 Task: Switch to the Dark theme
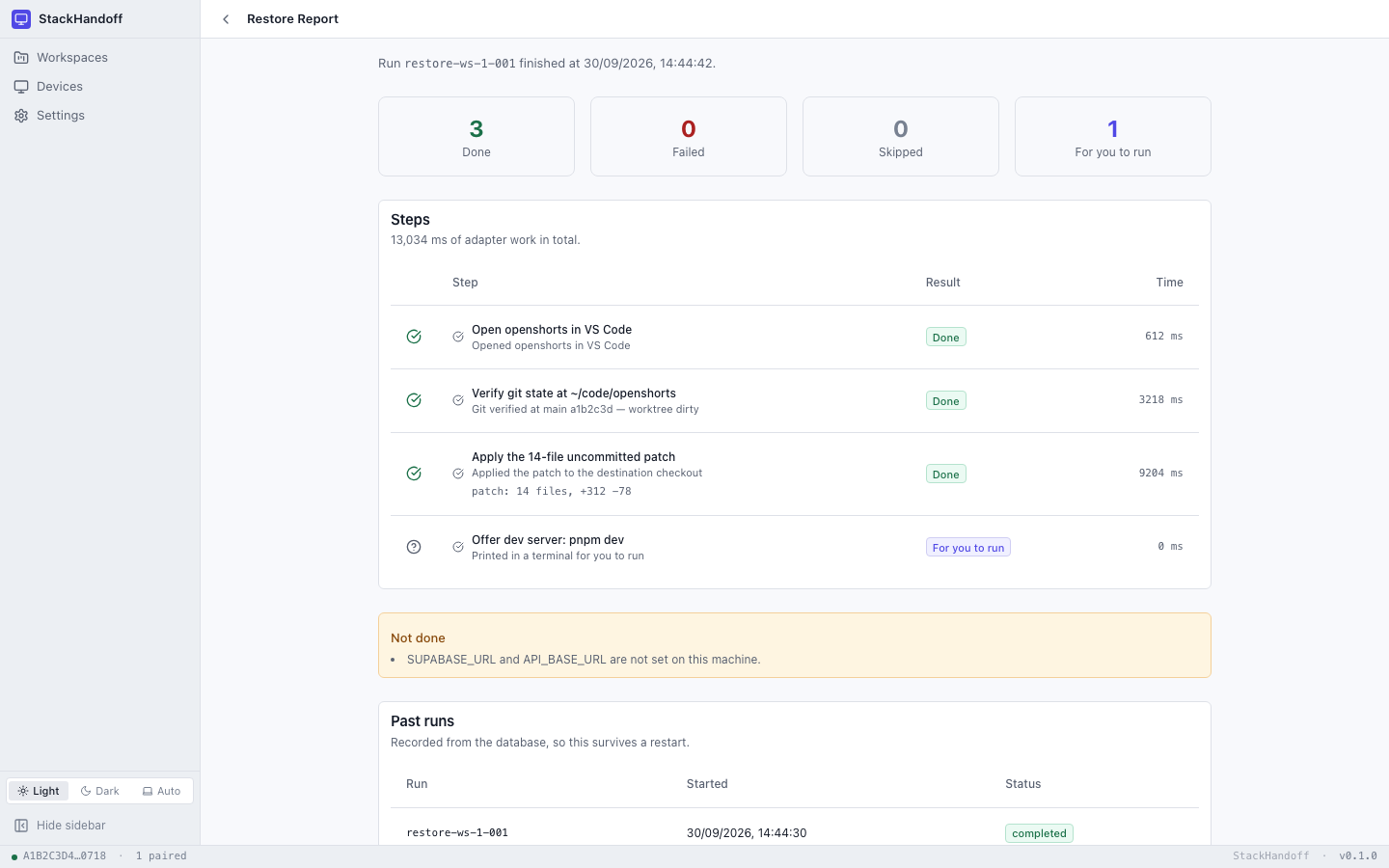[x=100, y=791]
